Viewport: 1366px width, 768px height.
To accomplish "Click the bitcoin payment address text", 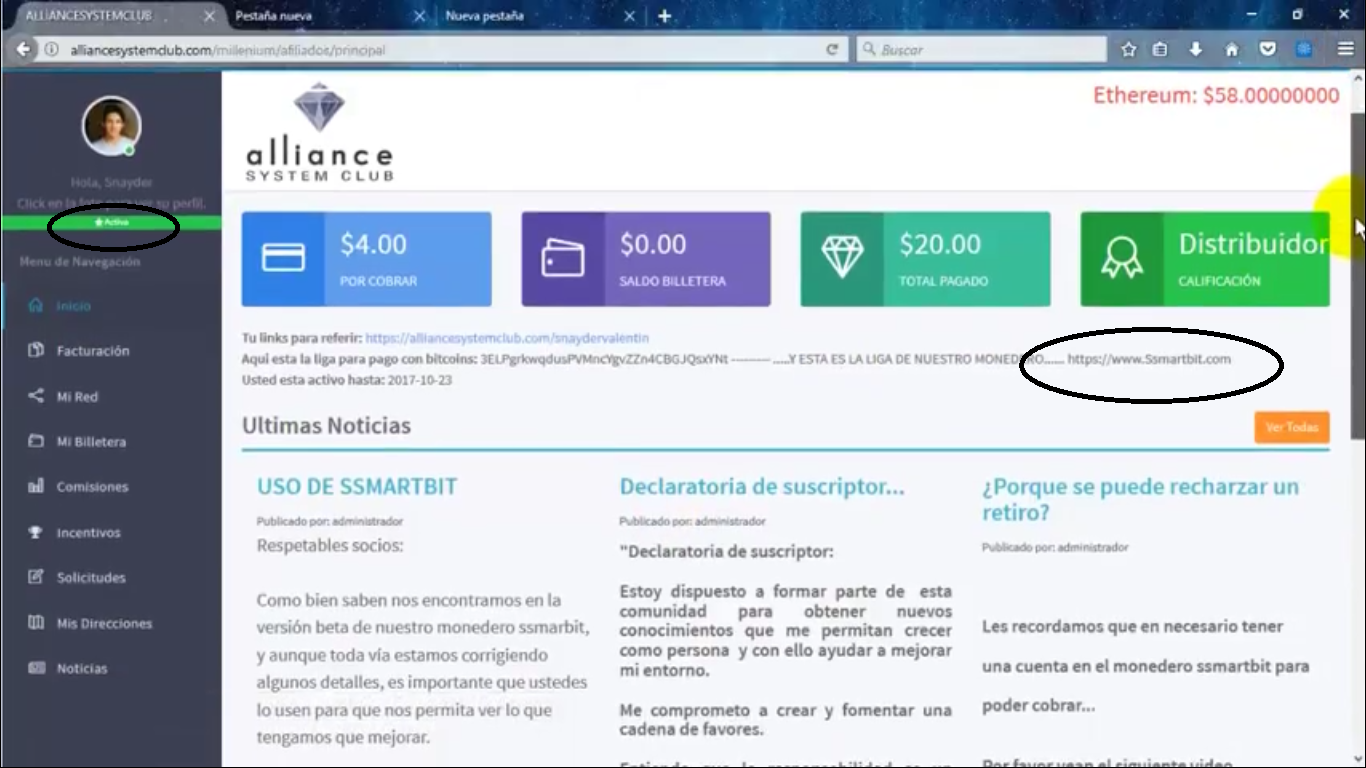I will coord(604,359).
